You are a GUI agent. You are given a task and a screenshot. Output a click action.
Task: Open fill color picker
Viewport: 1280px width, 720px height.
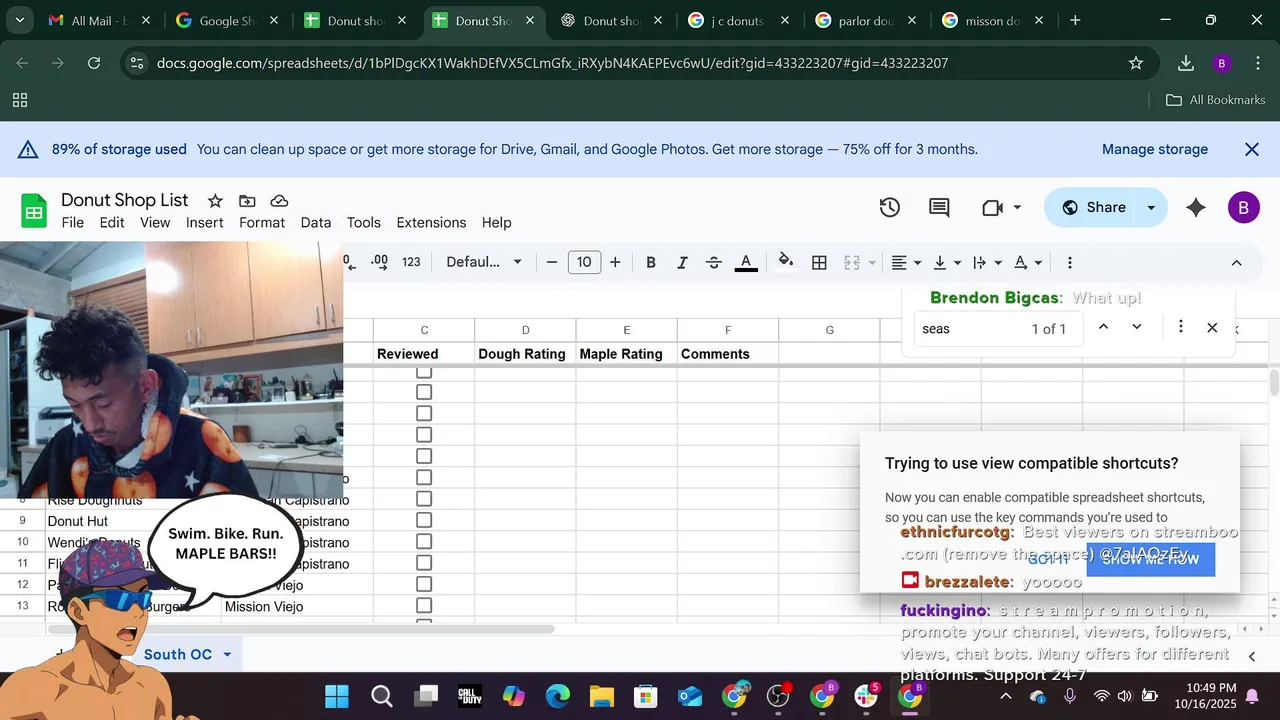(786, 262)
